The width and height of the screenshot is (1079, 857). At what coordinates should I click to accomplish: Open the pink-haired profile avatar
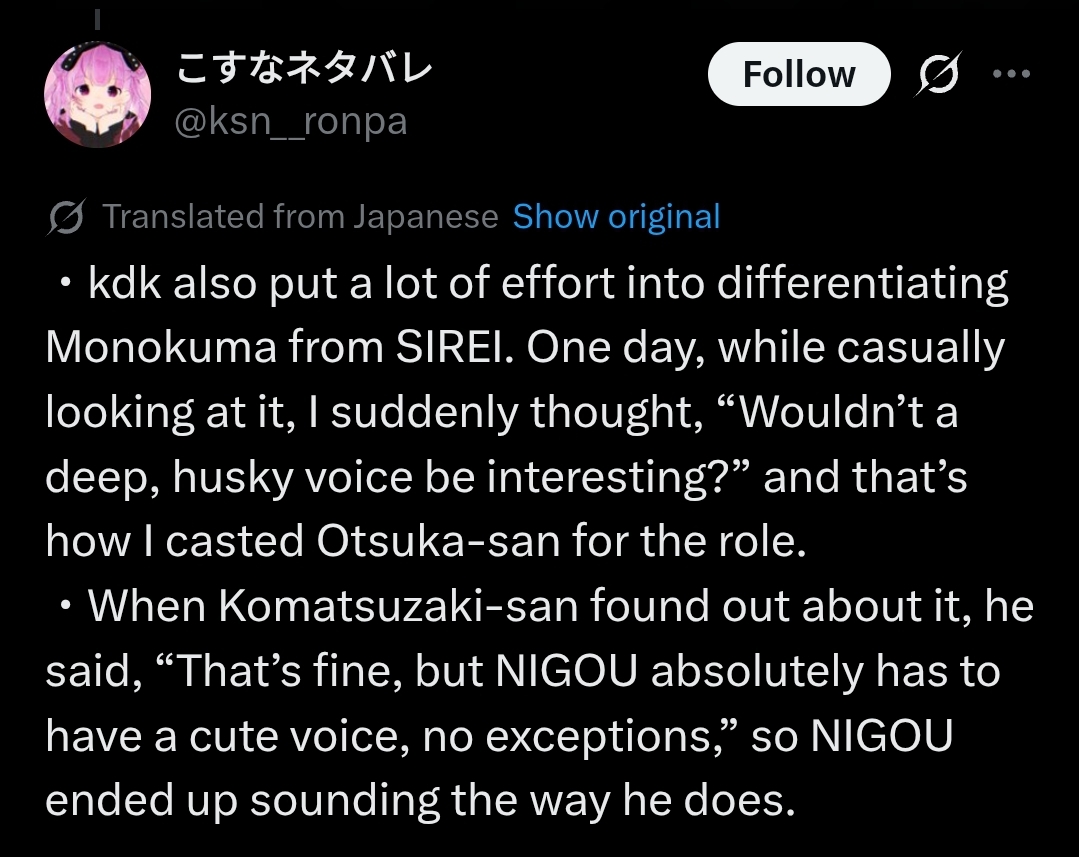[97, 96]
